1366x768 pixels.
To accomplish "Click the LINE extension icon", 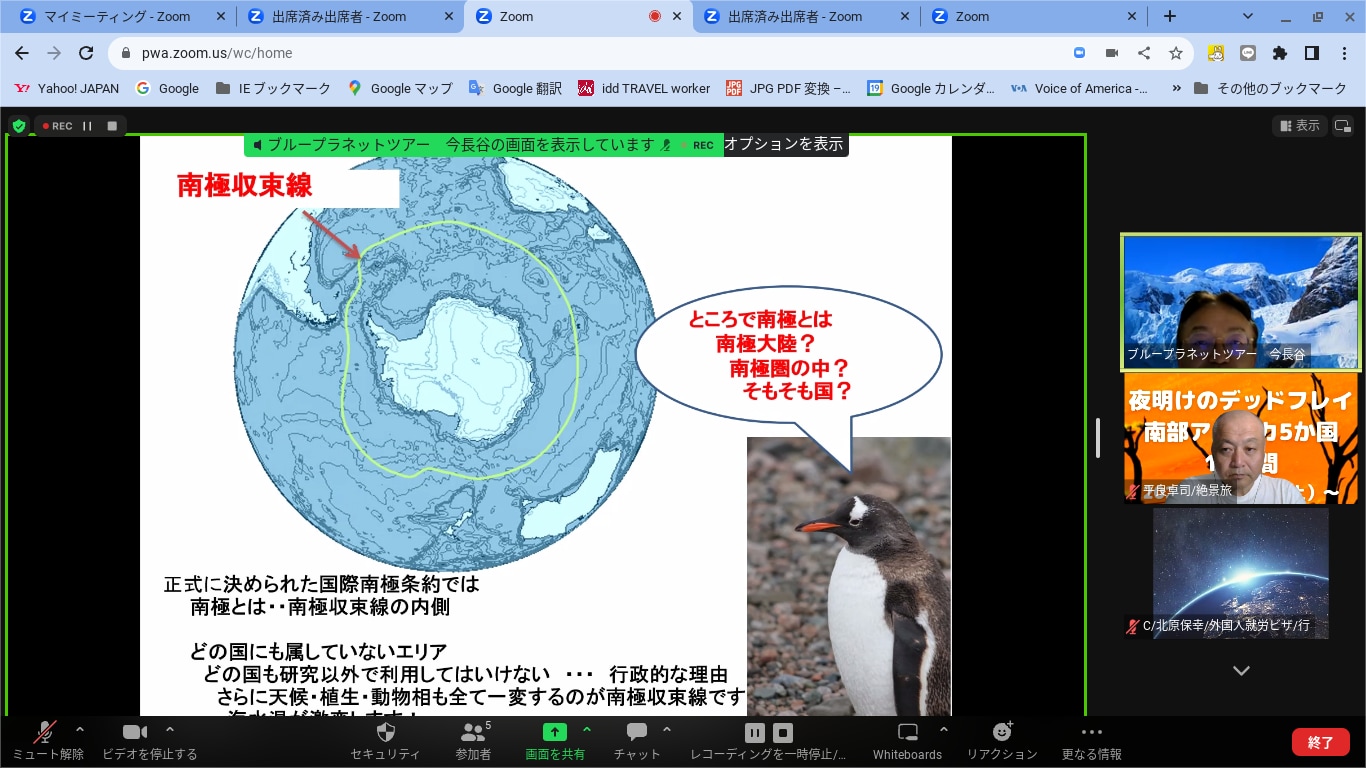I will coord(1248,53).
